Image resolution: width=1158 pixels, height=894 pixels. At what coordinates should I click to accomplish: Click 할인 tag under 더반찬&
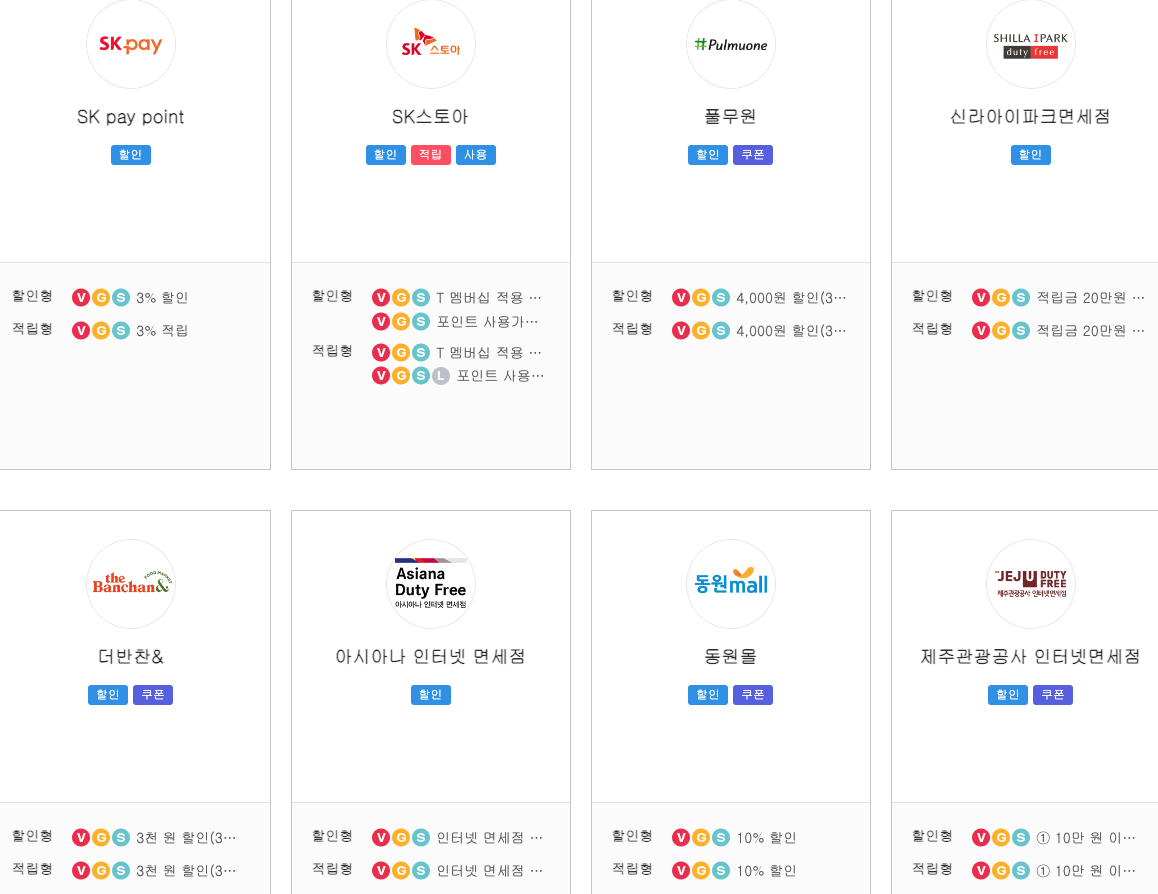(108, 695)
